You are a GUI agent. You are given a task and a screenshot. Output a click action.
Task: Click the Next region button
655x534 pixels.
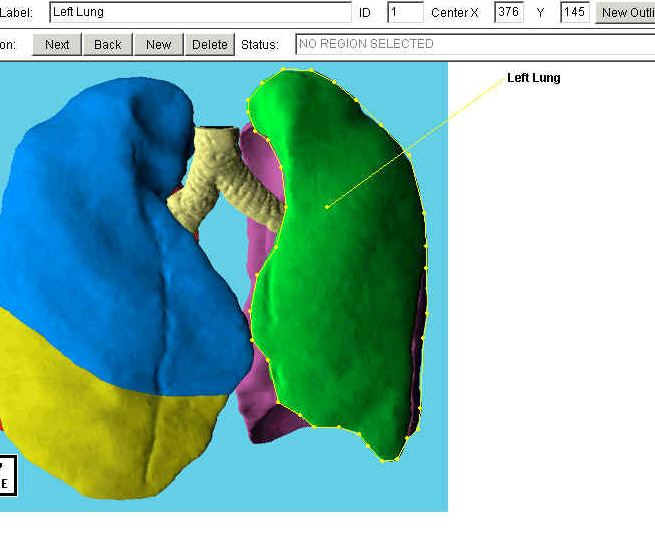pos(57,44)
